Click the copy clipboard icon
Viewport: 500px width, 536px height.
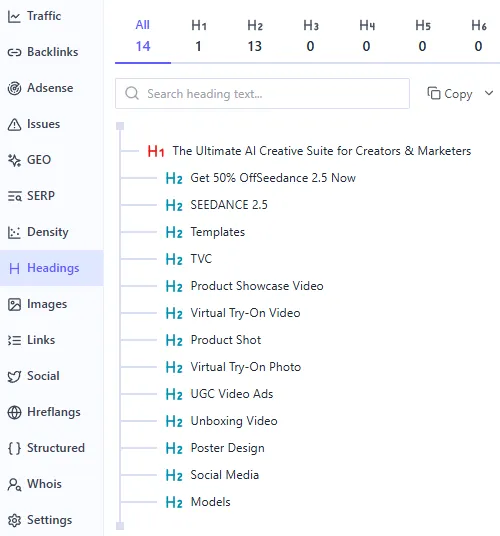coord(433,93)
